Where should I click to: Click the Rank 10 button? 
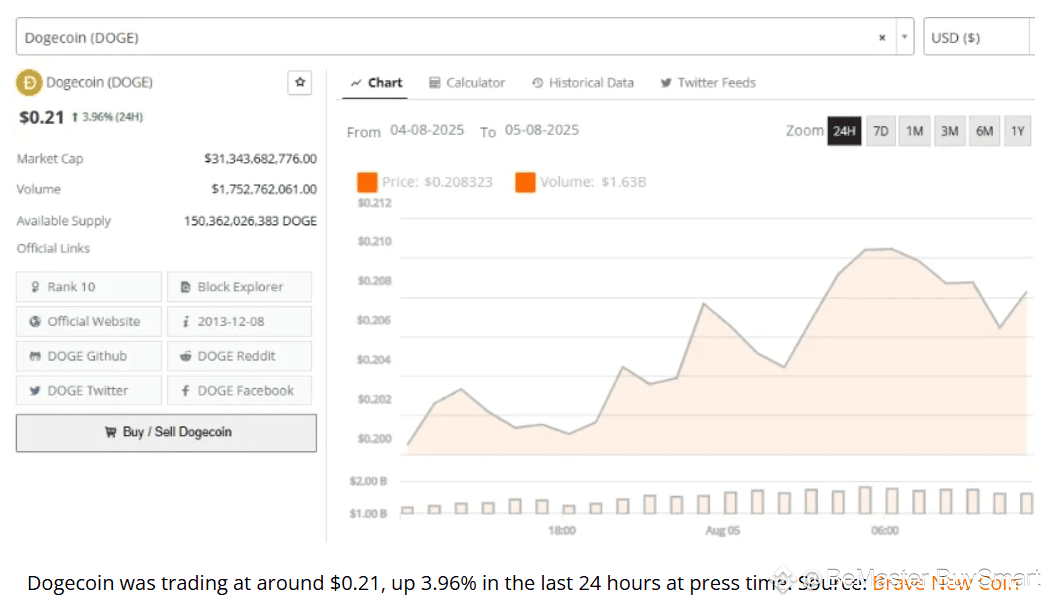[89, 287]
